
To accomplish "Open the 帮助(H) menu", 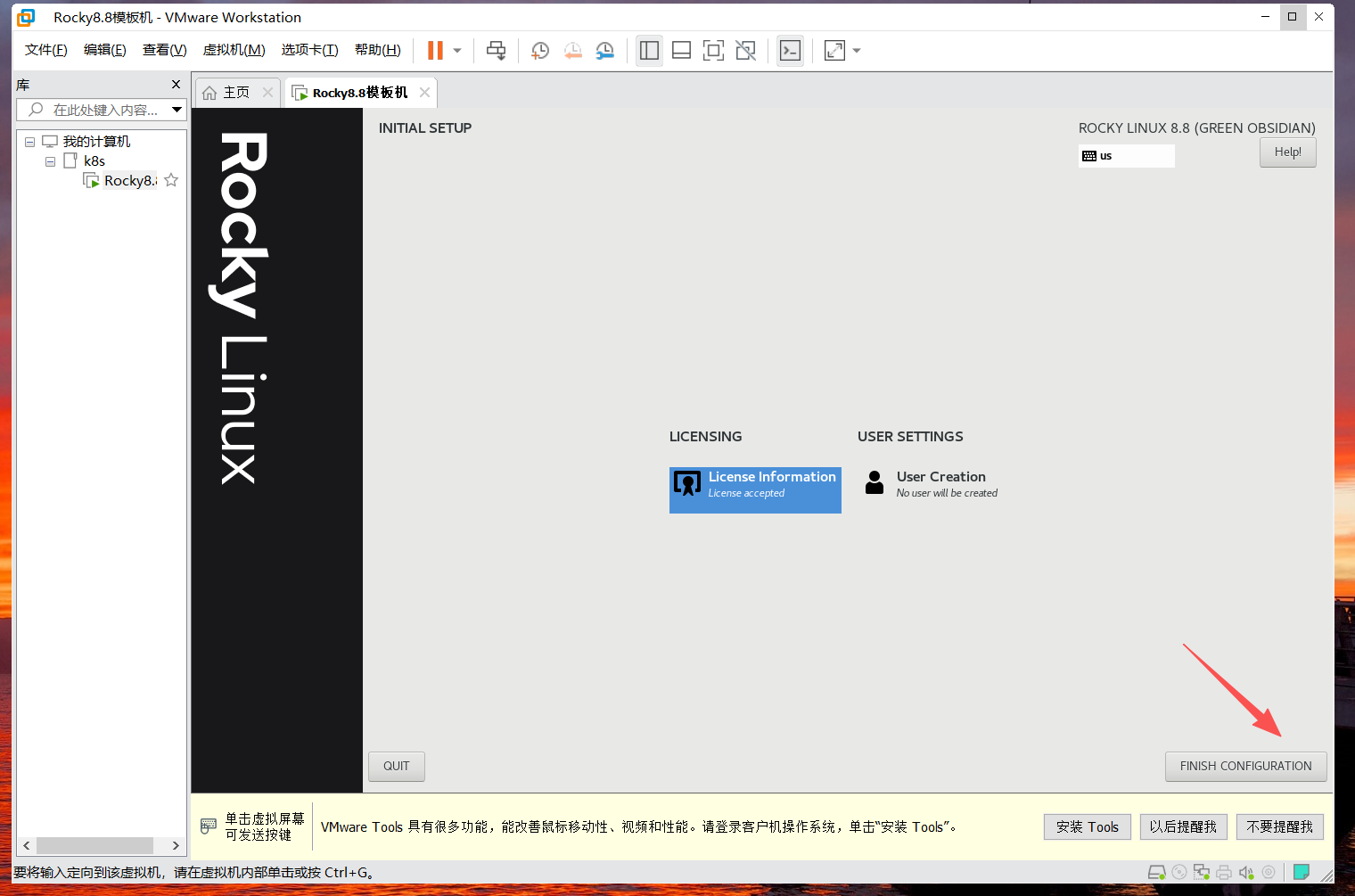I will tap(378, 50).
